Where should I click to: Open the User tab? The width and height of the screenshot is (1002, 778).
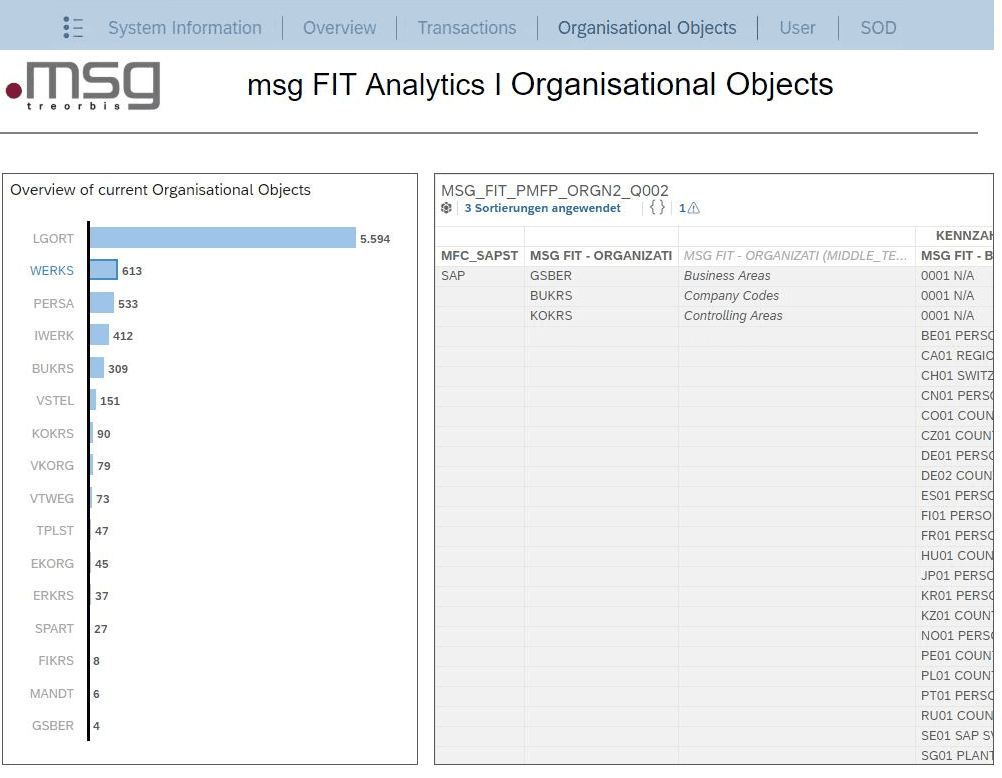point(797,27)
